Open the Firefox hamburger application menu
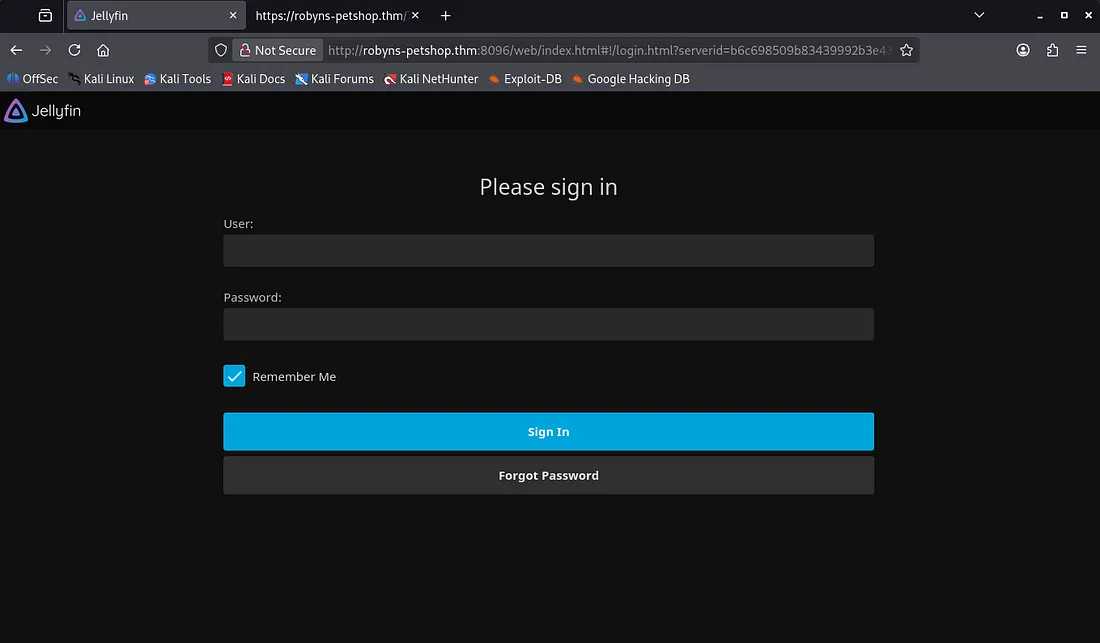Screen dimensions: 1100x643 (x=1081, y=50)
